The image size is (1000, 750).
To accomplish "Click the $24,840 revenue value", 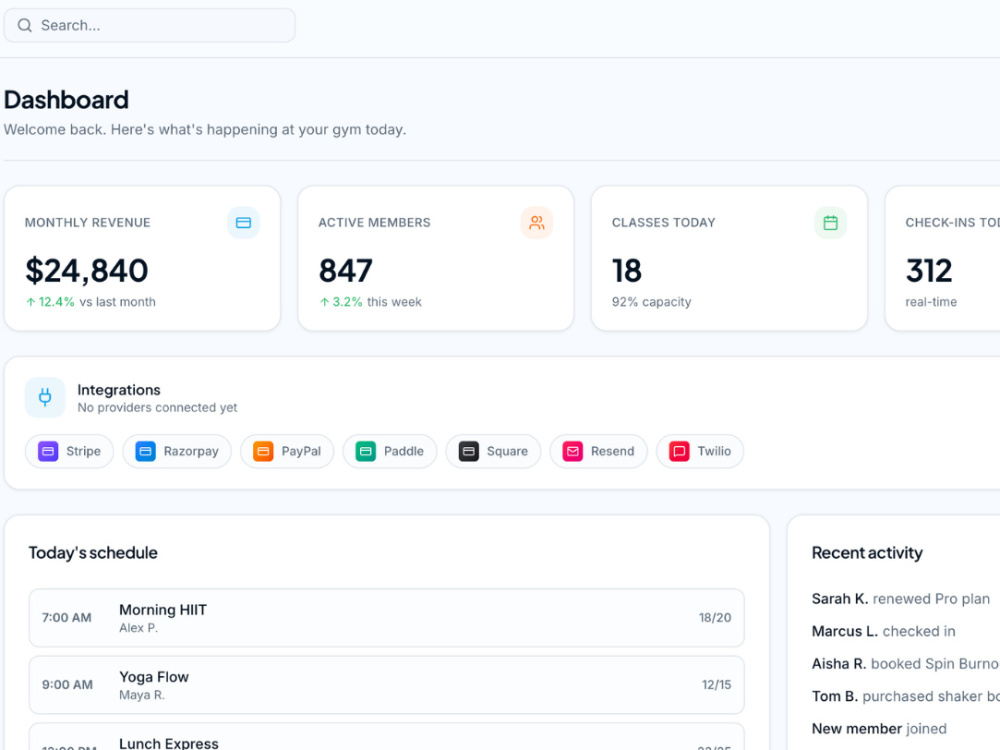I will (x=87, y=270).
